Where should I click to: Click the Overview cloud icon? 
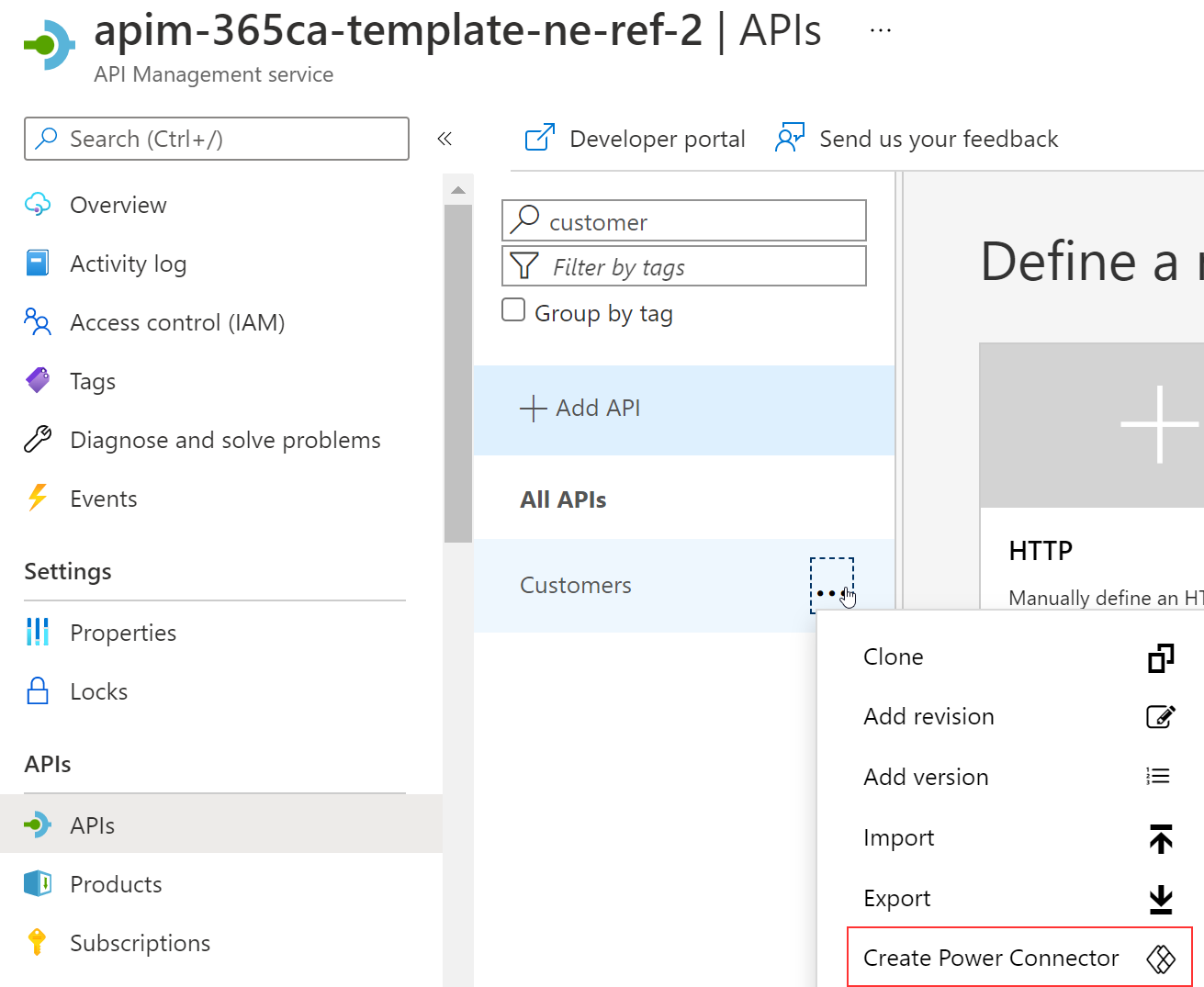pos(38,205)
